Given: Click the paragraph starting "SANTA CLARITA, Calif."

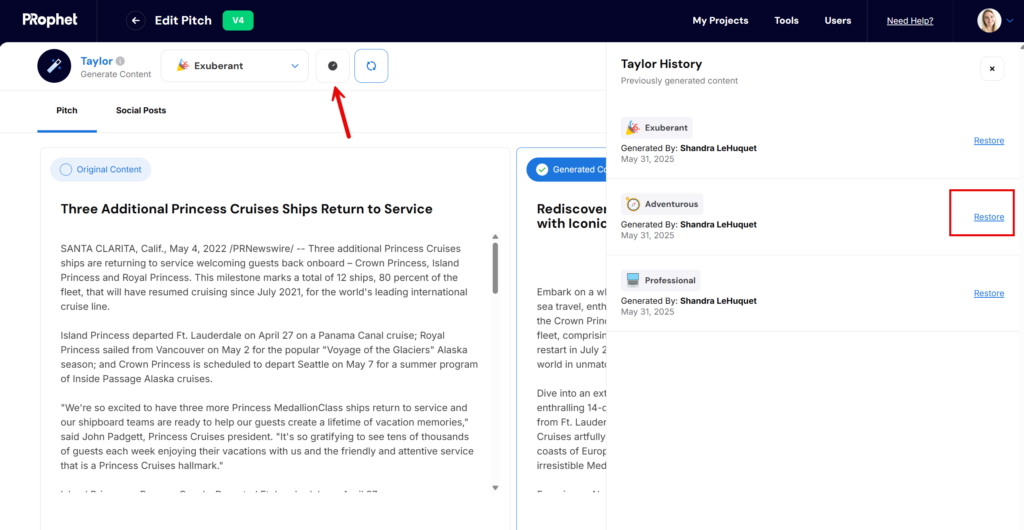Looking at the screenshot, I should tap(264, 277).
